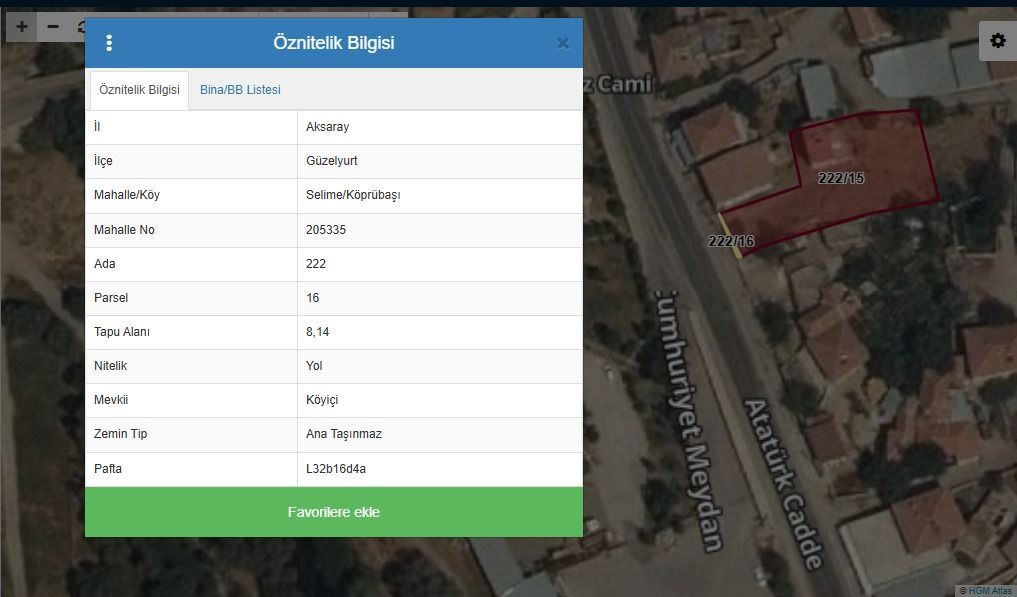Open the map settings gear
Image resolution: width=1017 pixels, height=597 pixels.
pyautogui.click(x=997, y=41)
